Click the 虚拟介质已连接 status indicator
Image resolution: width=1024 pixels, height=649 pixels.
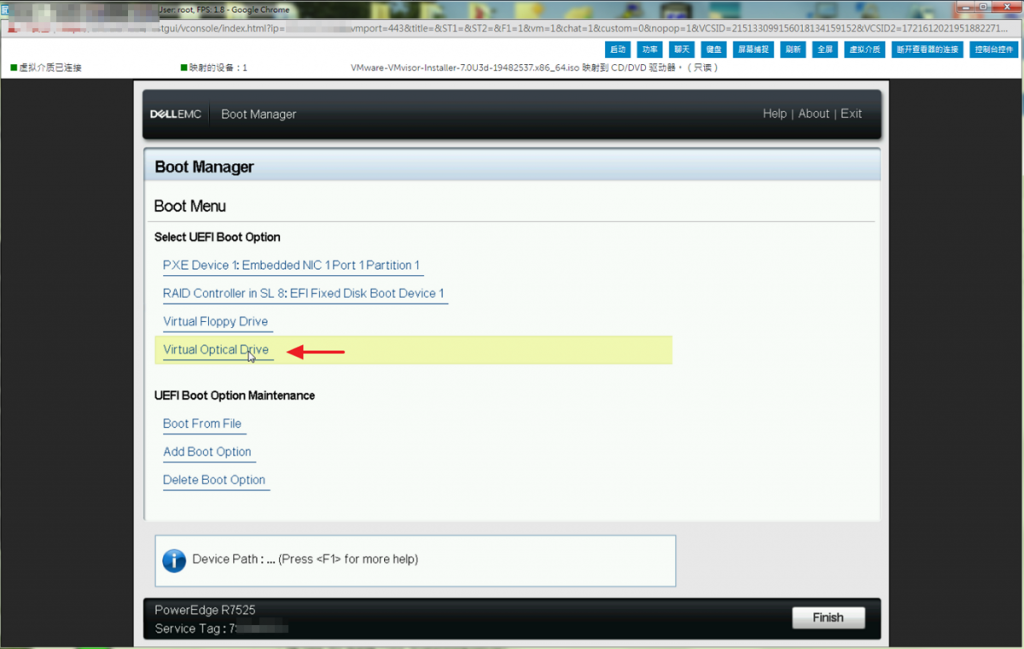46,67
